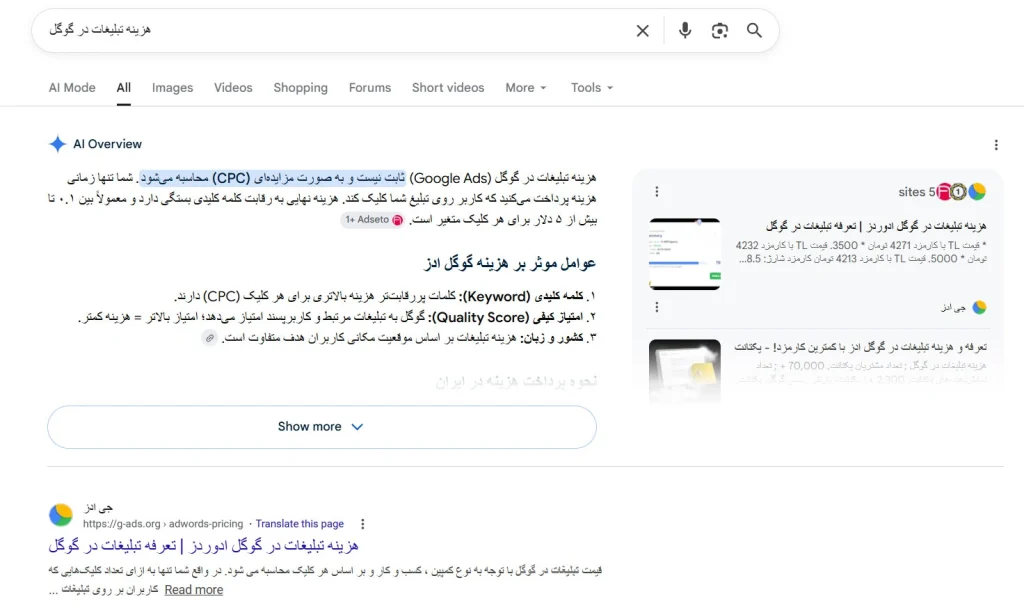The image size is (1024, 608).
Task: Switch to Videos tab
Action: click(233, 88)
